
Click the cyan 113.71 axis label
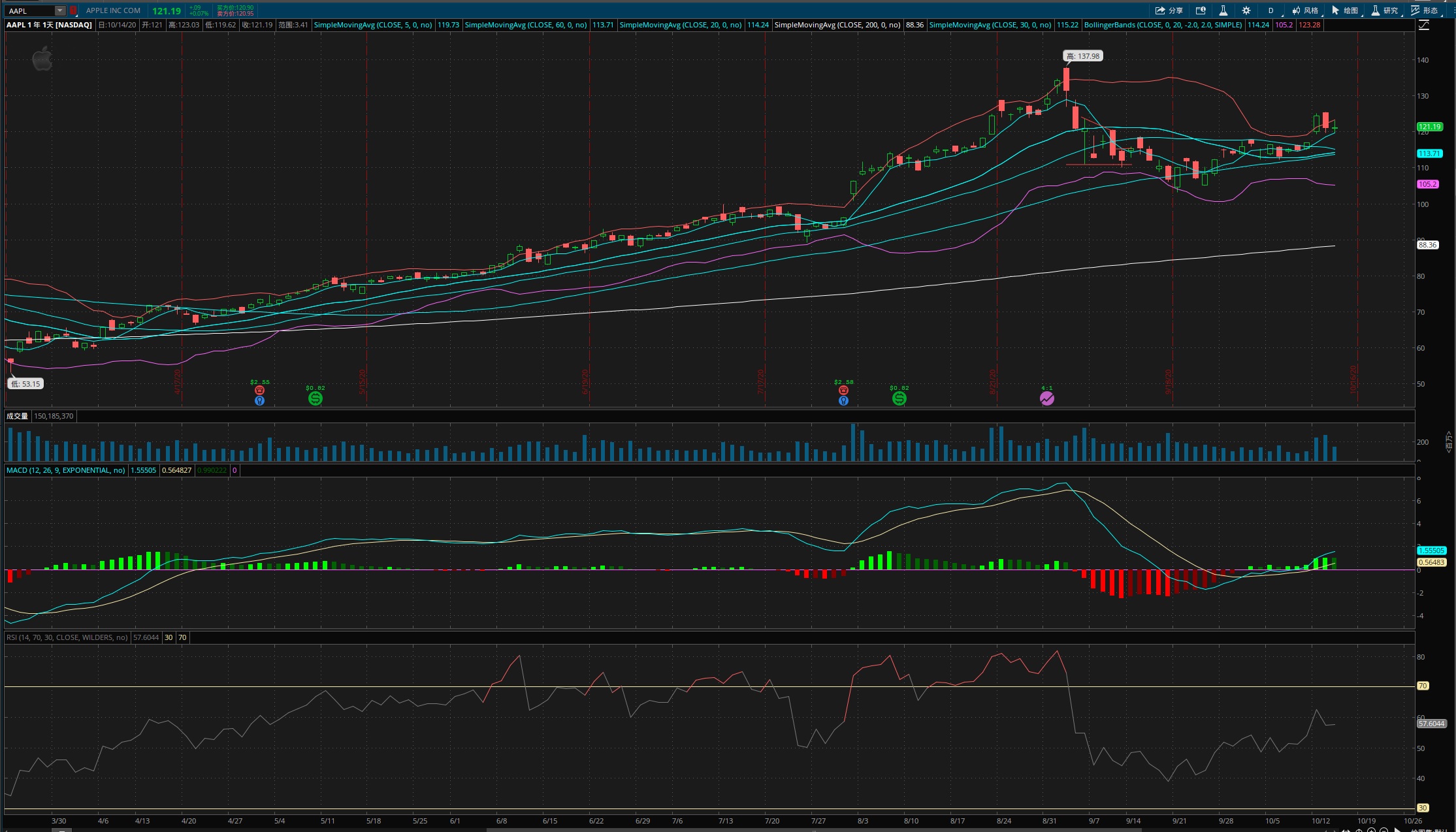(1429, 153)
